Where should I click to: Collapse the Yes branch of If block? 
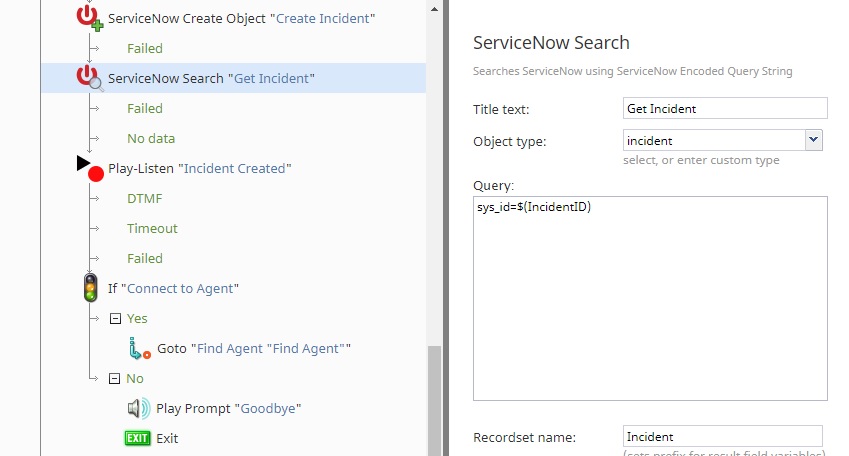click(115, 318)
